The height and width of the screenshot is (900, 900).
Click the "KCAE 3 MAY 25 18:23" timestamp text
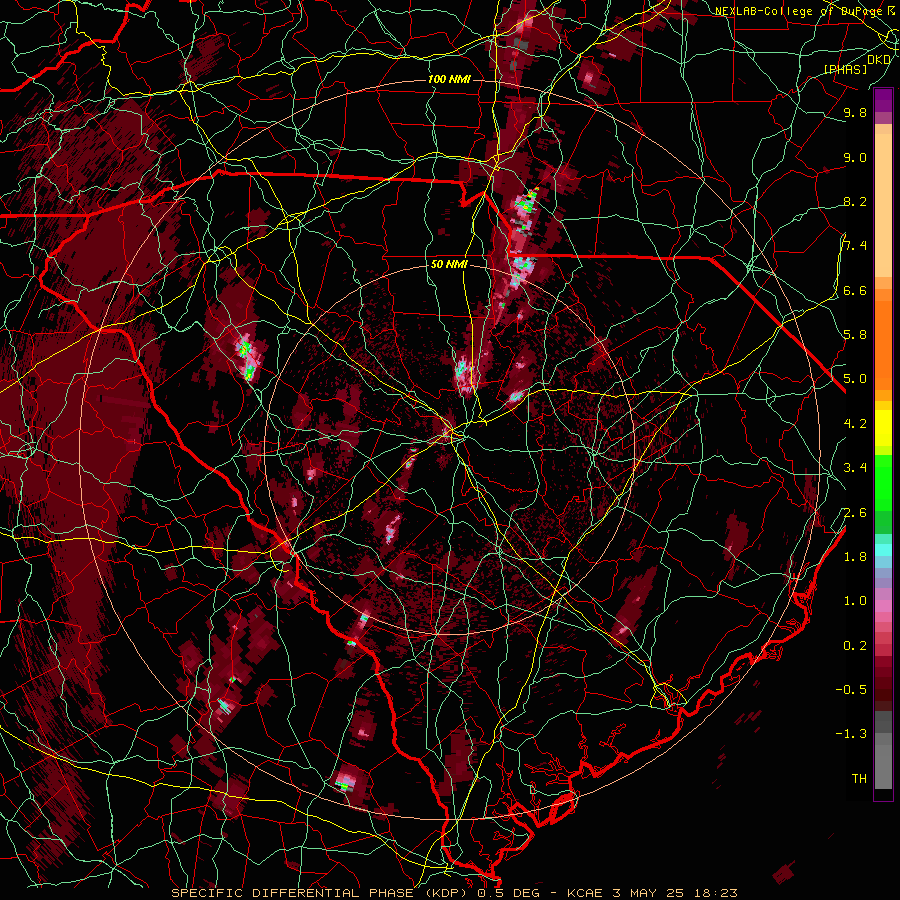coord(651,893)
